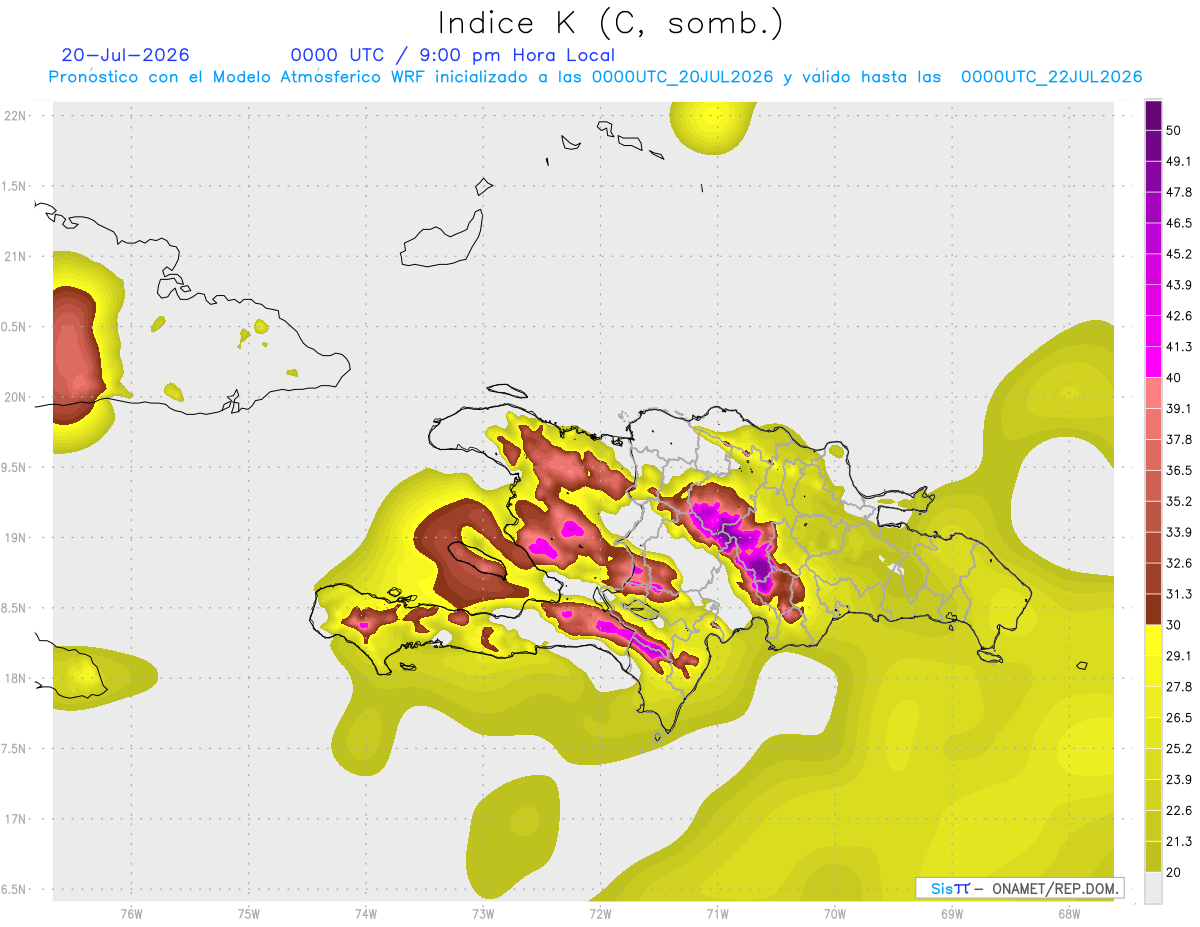Screen dimensions: 1200x927
Task: Click the colorbar label "41.3"
Action: coord(1179,347)
